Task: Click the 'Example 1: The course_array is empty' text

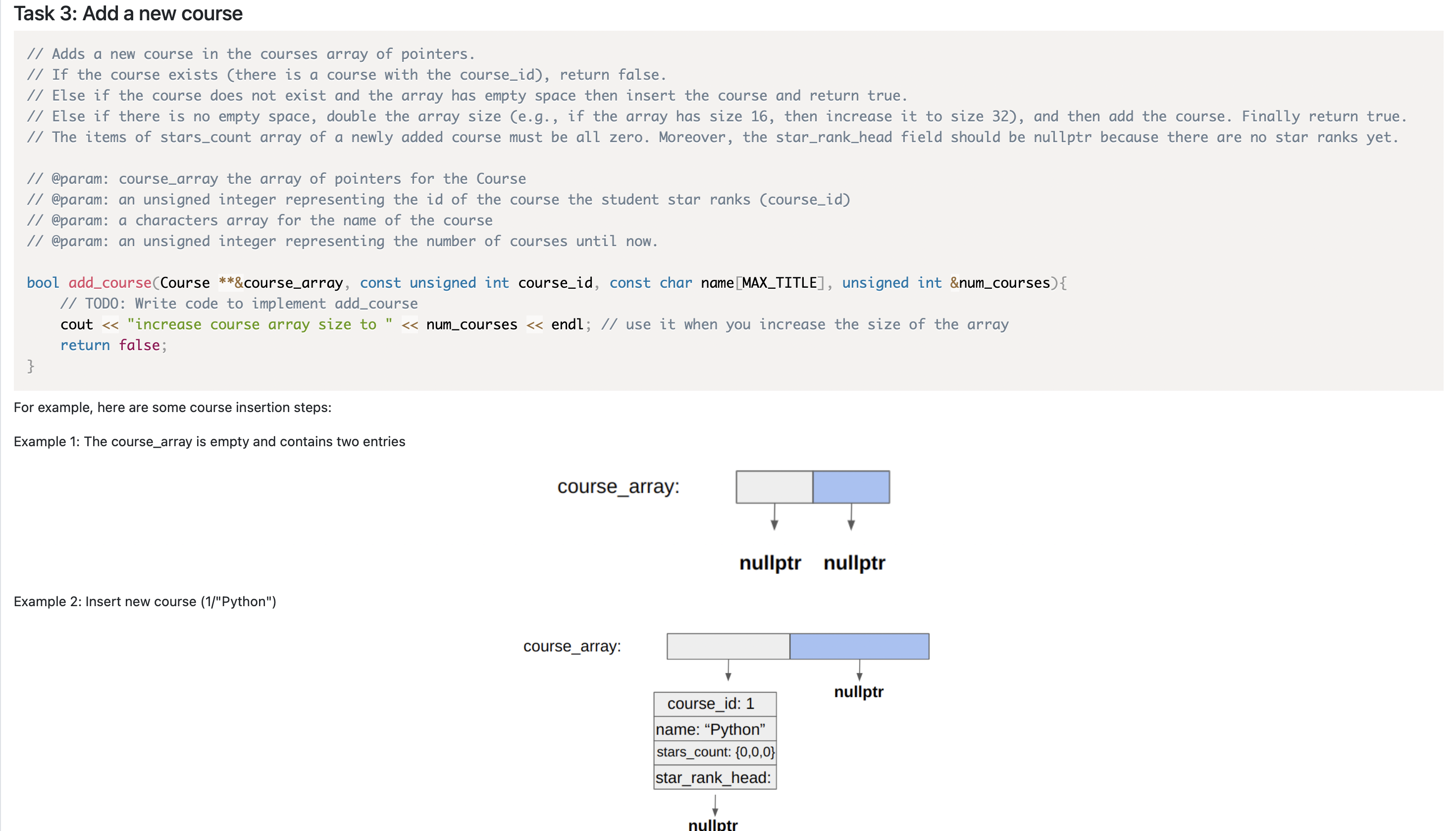Action: [x=209, y=442]
